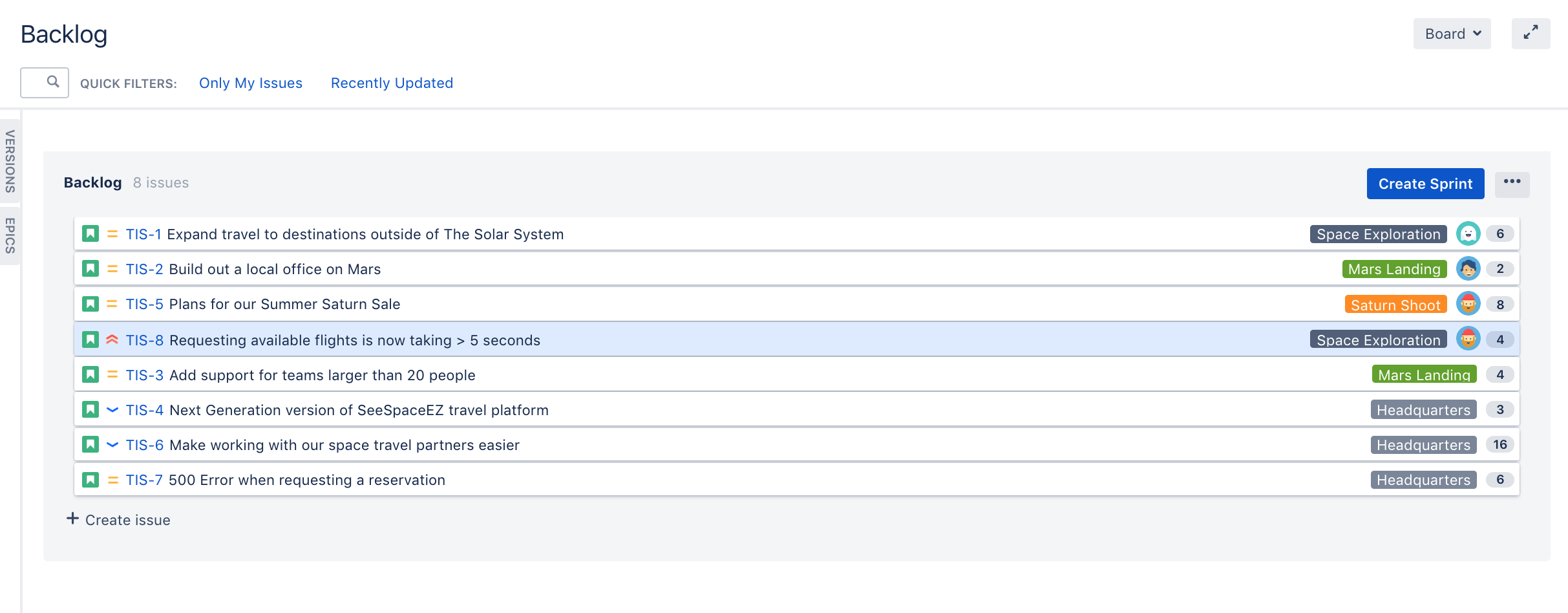Click the estimate badge 8 on TIS-5
Screen dimensions: 1568x613
tap(1499, 304)
